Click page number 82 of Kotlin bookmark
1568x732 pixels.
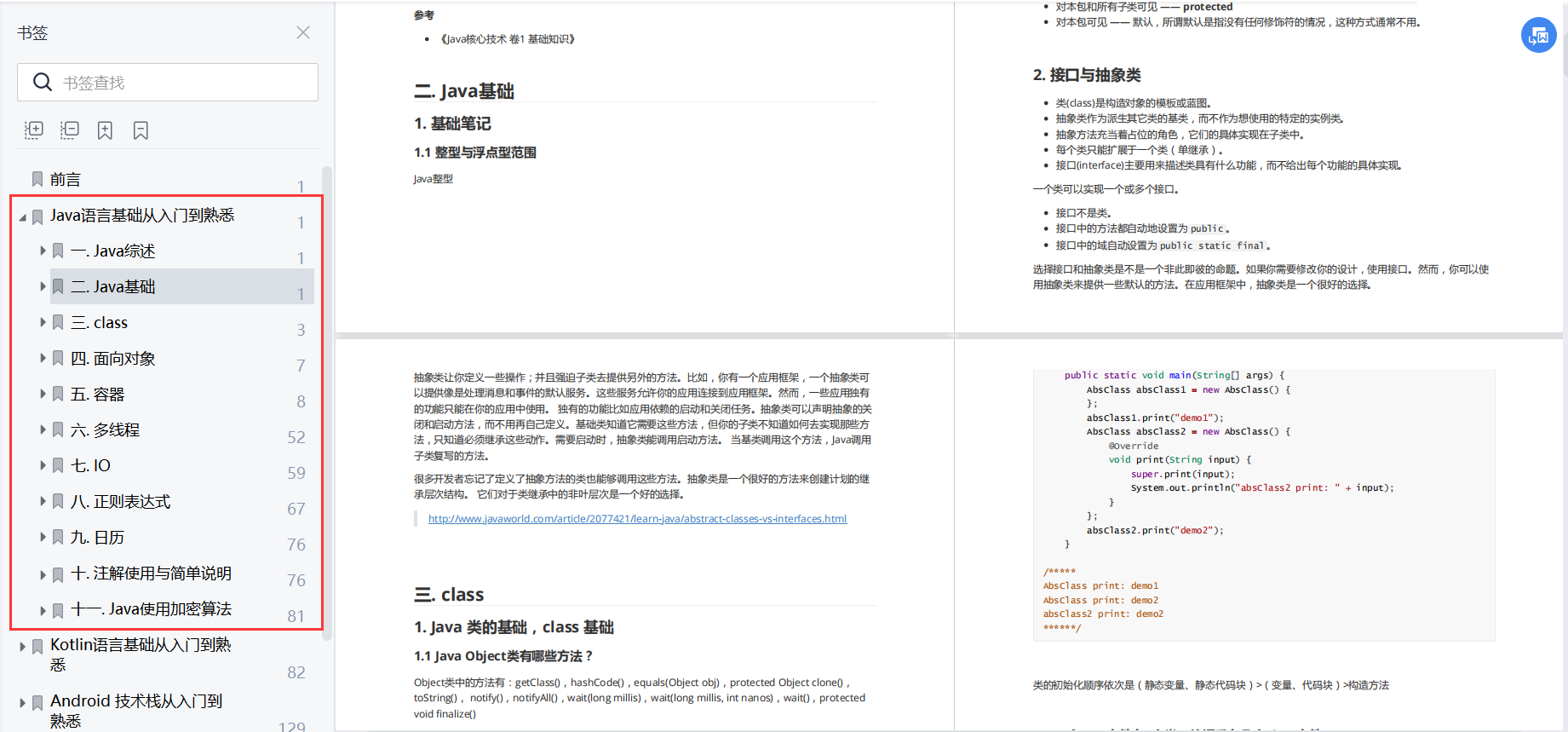pos(296,672)
